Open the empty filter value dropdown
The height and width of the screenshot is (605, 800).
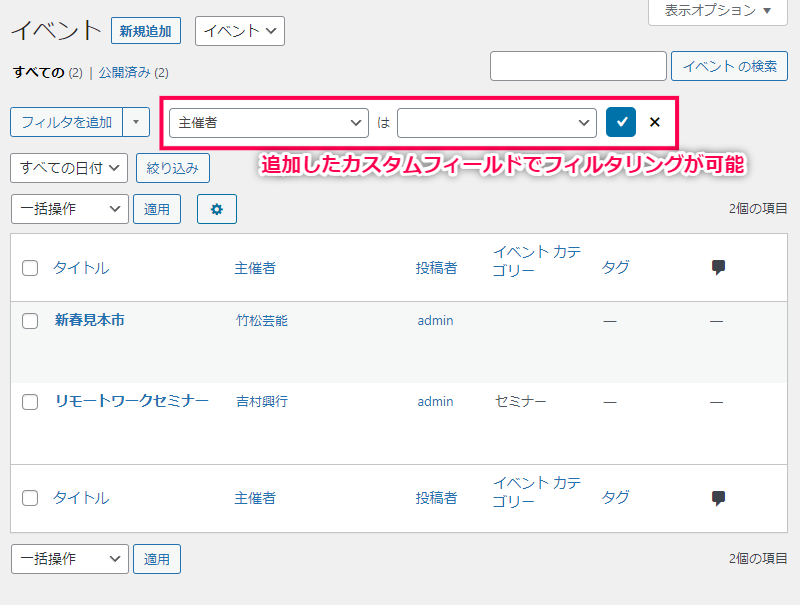pyautogui.click(x=497, y=123)
